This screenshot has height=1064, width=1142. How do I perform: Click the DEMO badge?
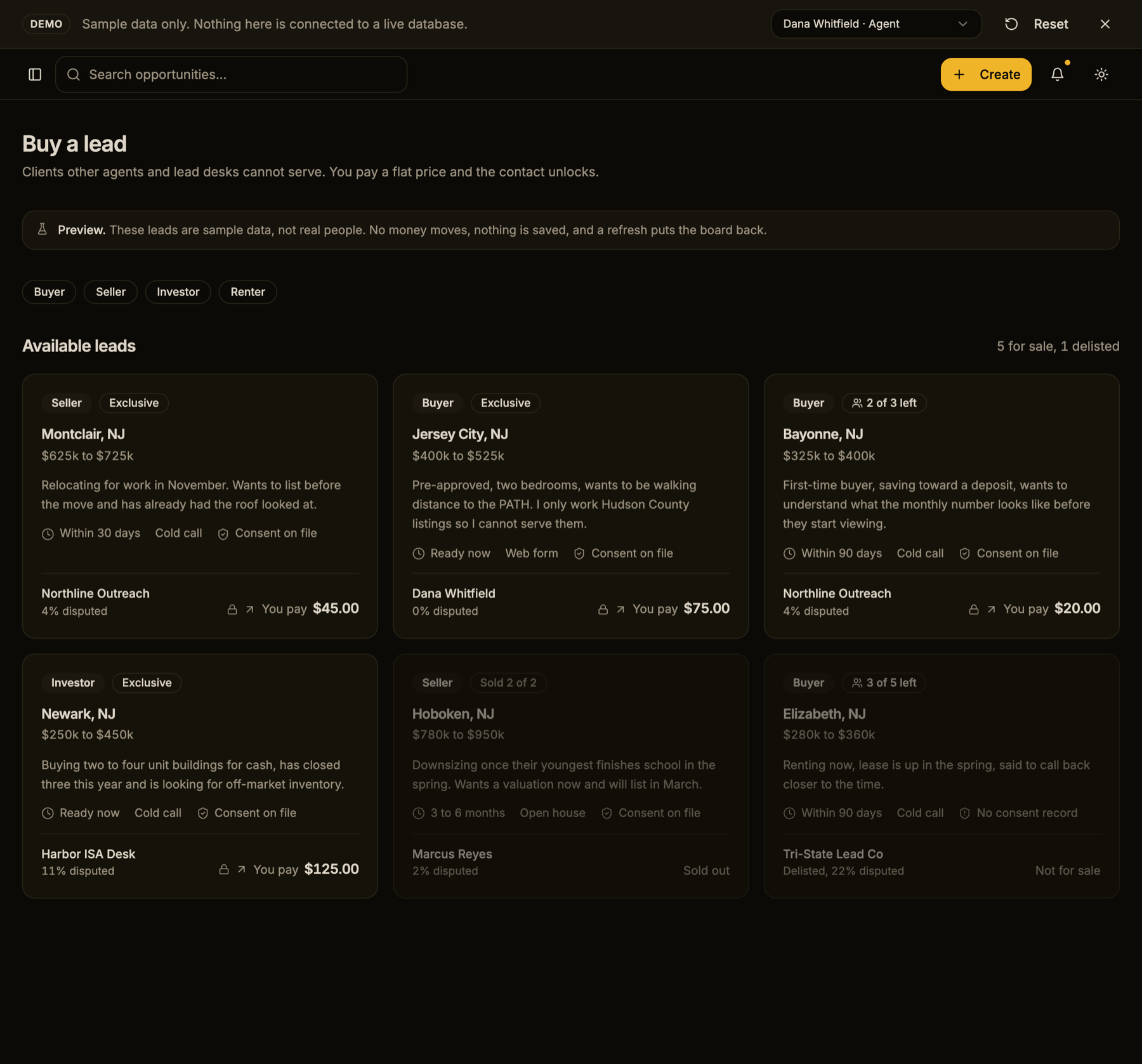tap(46, 24)
